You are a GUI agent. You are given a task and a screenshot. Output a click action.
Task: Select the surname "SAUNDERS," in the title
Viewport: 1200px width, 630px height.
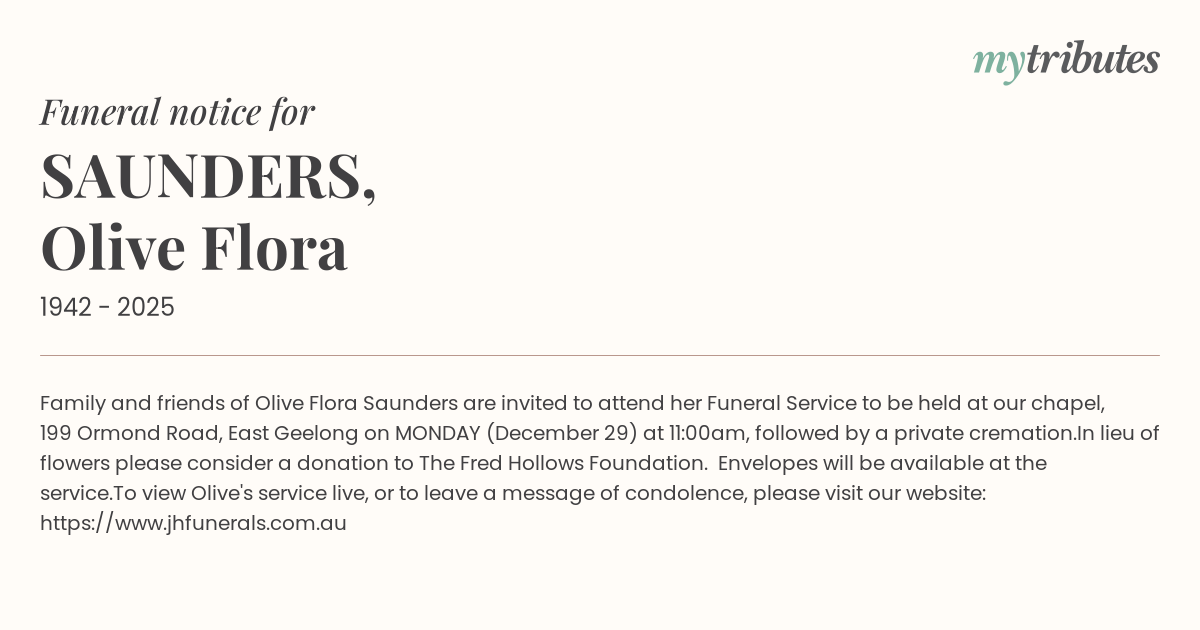pyautogui.click(x=208, y=176)
